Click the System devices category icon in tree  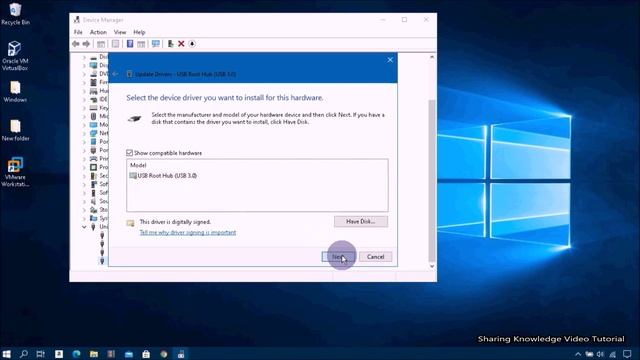pyautogui.click(x=93, y=218)
